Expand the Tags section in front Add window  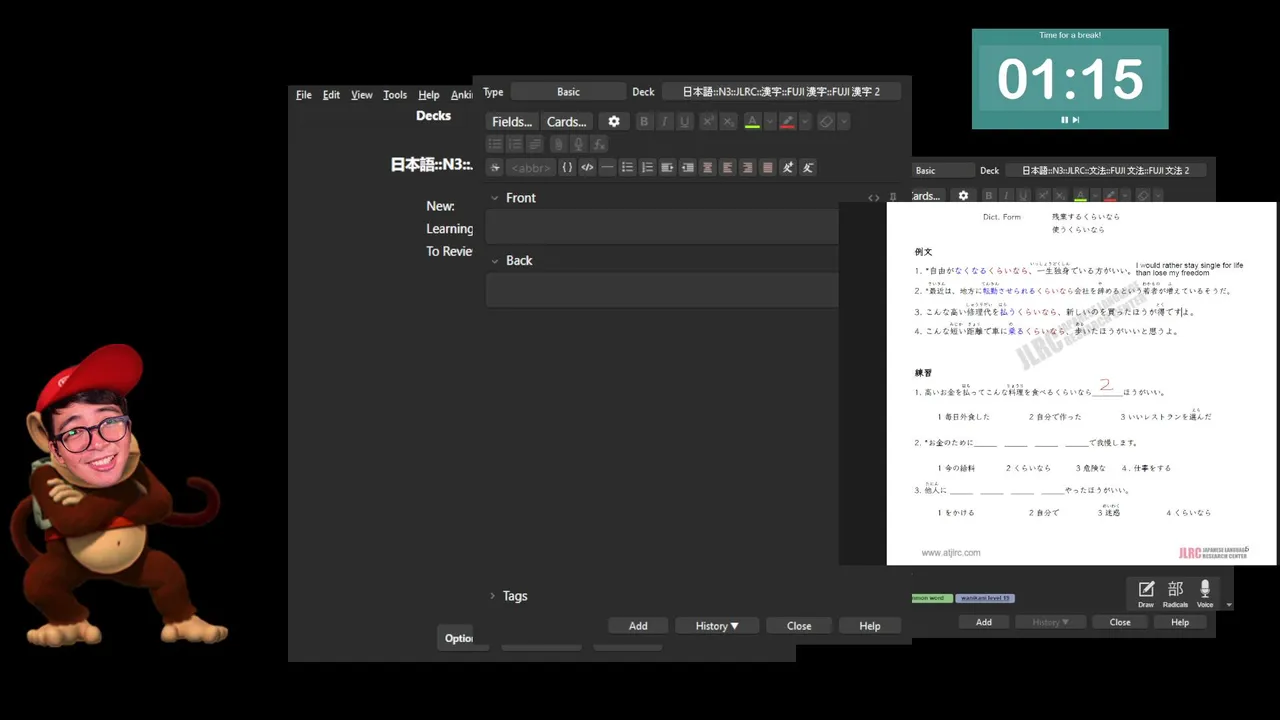(493, 596)
